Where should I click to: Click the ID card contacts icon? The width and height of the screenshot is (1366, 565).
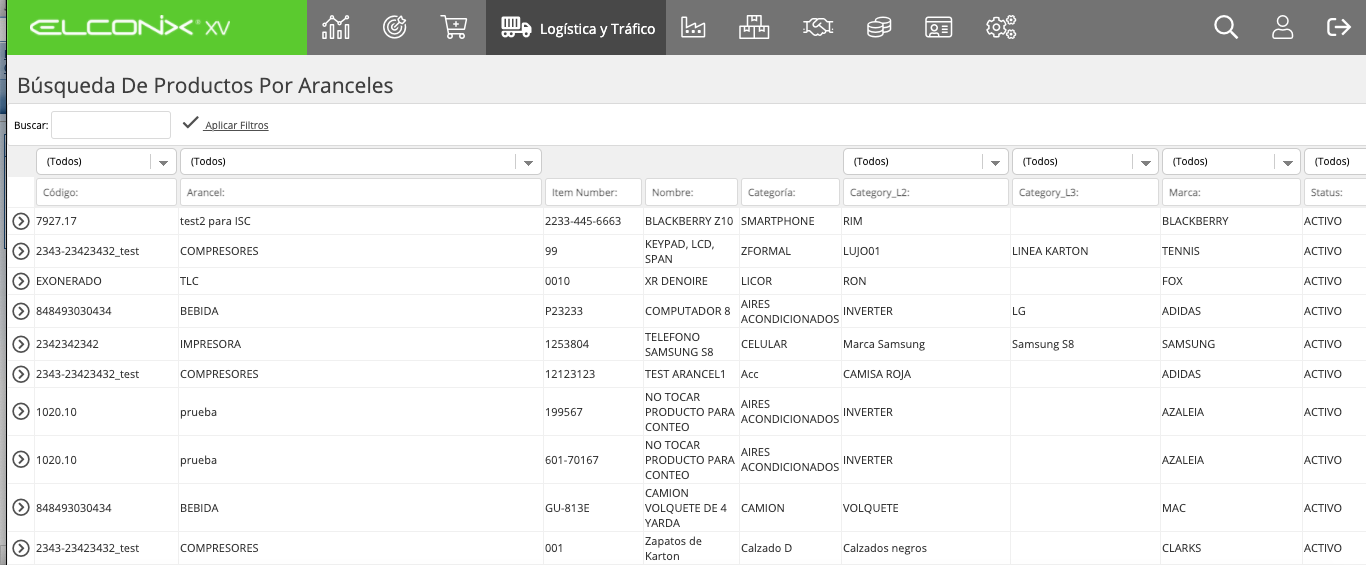[x=938, y=27]
